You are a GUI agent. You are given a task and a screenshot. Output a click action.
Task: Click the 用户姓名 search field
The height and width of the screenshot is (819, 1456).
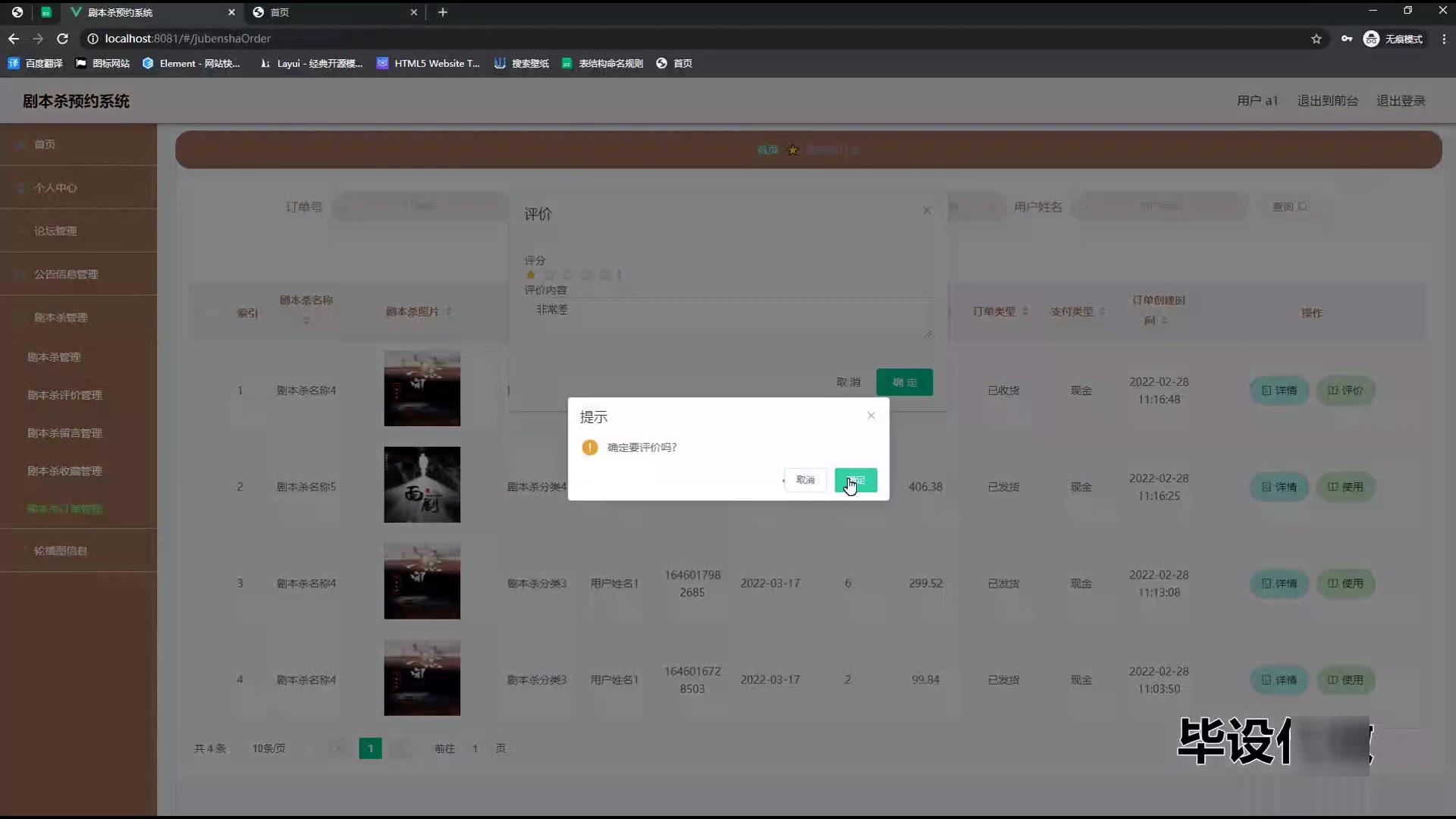click(1160, 206)
